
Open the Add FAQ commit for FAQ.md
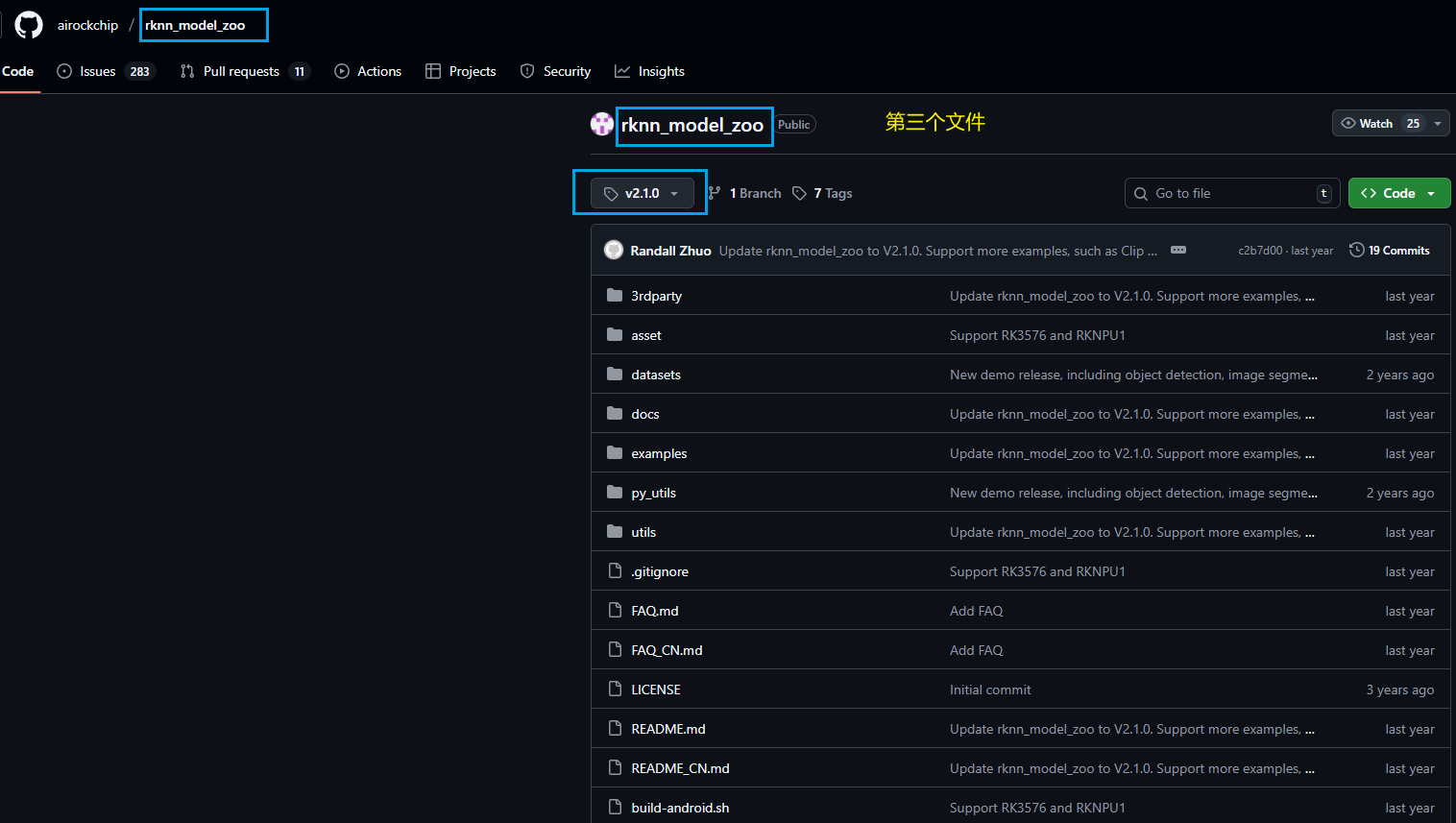(976, 611)
